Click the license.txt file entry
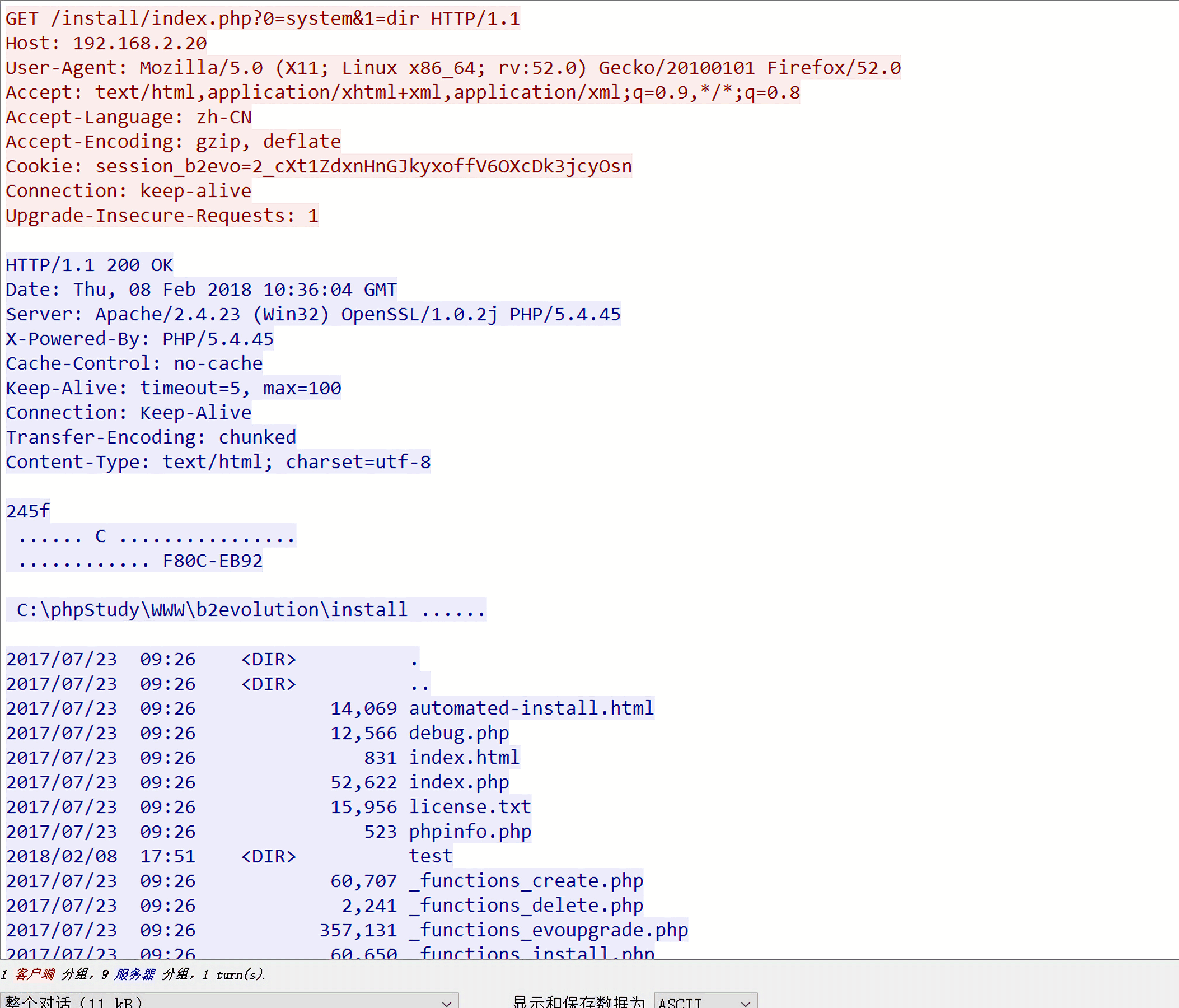Viewport: 1179px width, 1008px height. (x=269, y=806)
